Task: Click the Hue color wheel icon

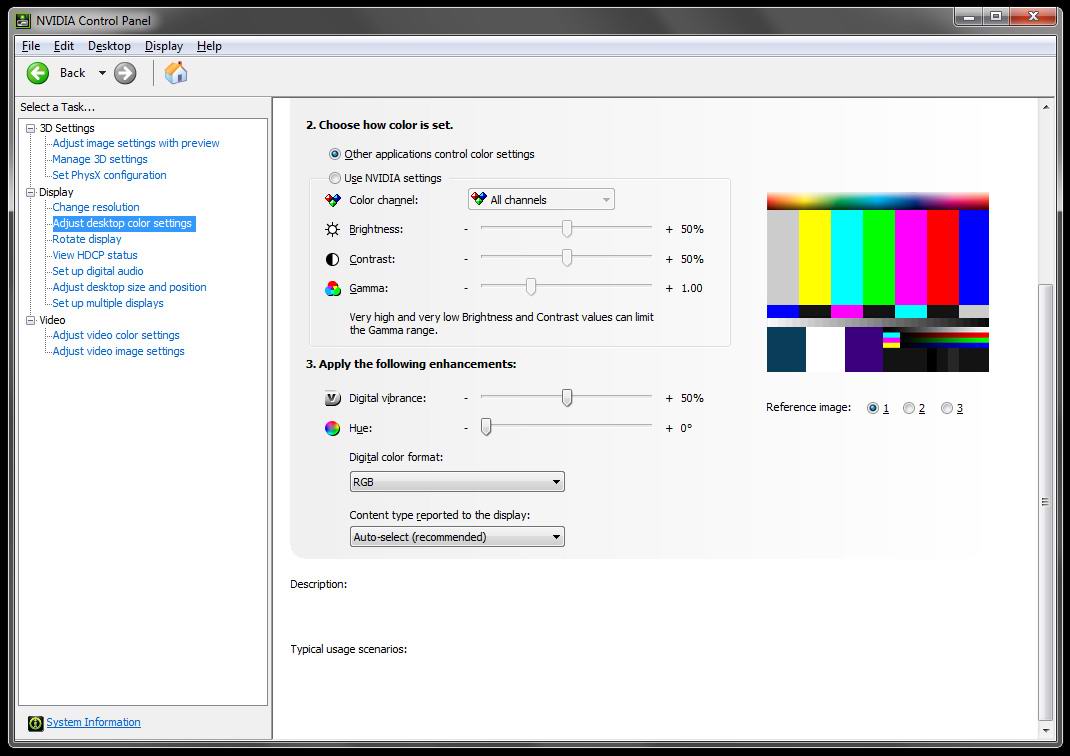Action: 333,428
